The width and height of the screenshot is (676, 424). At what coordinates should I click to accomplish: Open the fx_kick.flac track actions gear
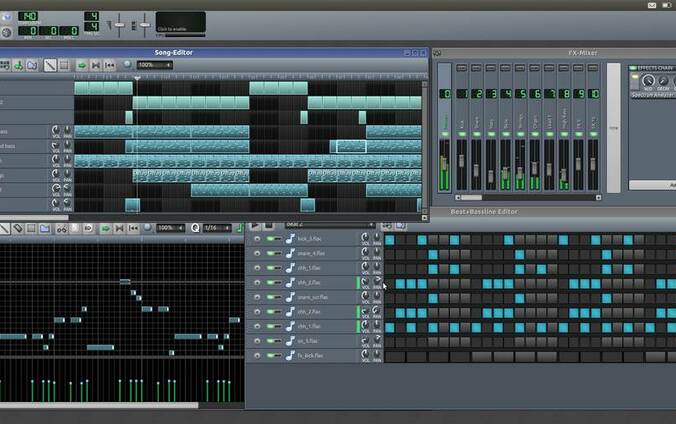tap(257, 355)
